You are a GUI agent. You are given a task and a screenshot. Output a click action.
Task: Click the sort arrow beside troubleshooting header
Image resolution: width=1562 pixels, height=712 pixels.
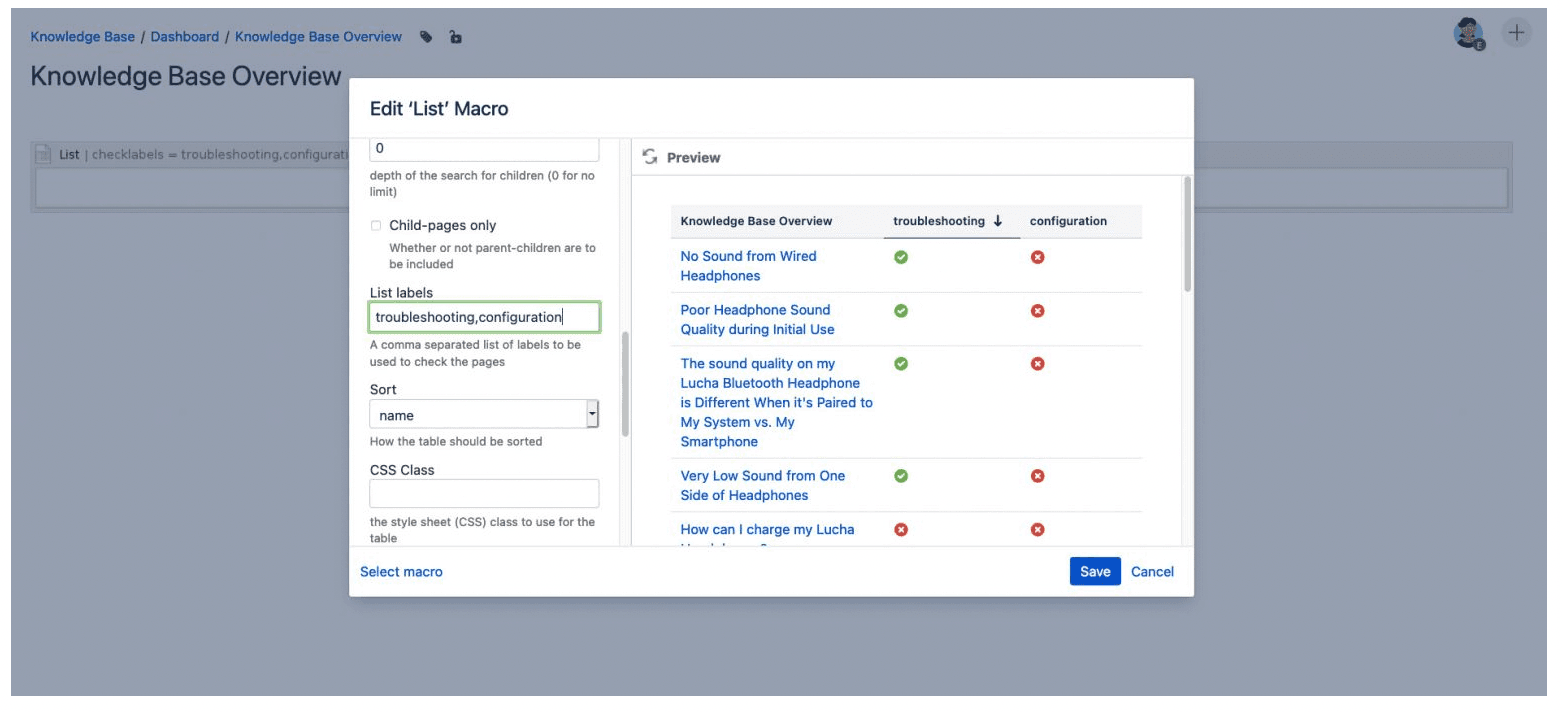click(x=998, y=221)
